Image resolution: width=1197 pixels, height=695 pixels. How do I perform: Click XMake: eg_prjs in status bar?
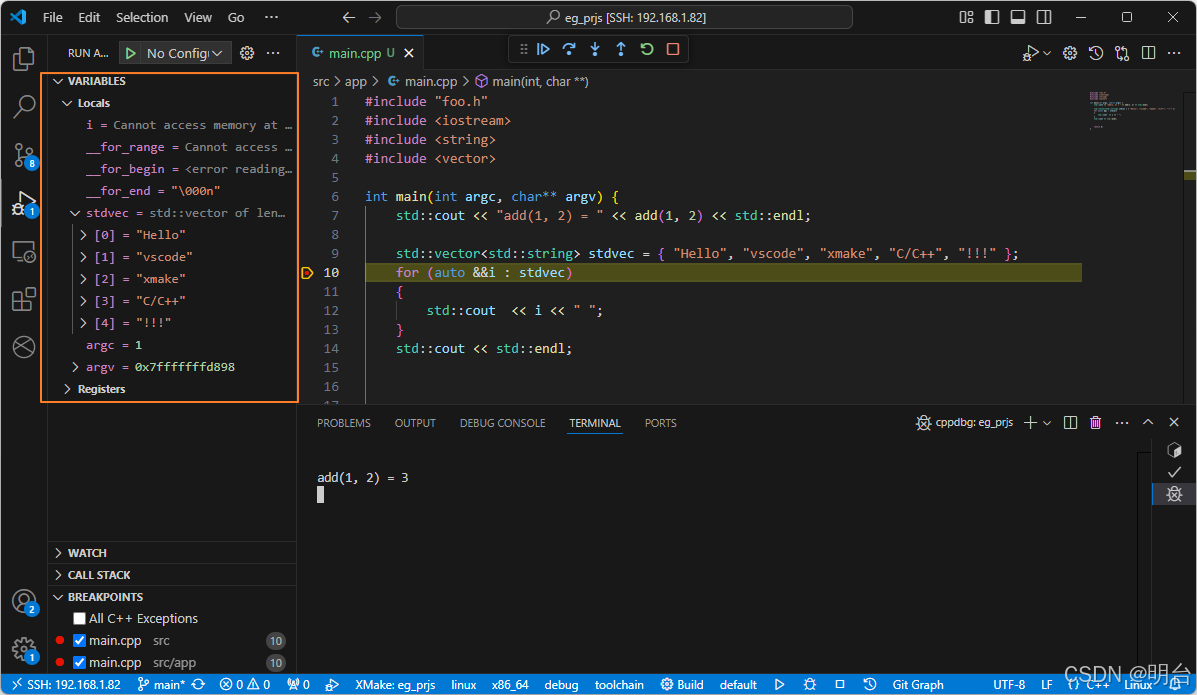click(395, 684)
